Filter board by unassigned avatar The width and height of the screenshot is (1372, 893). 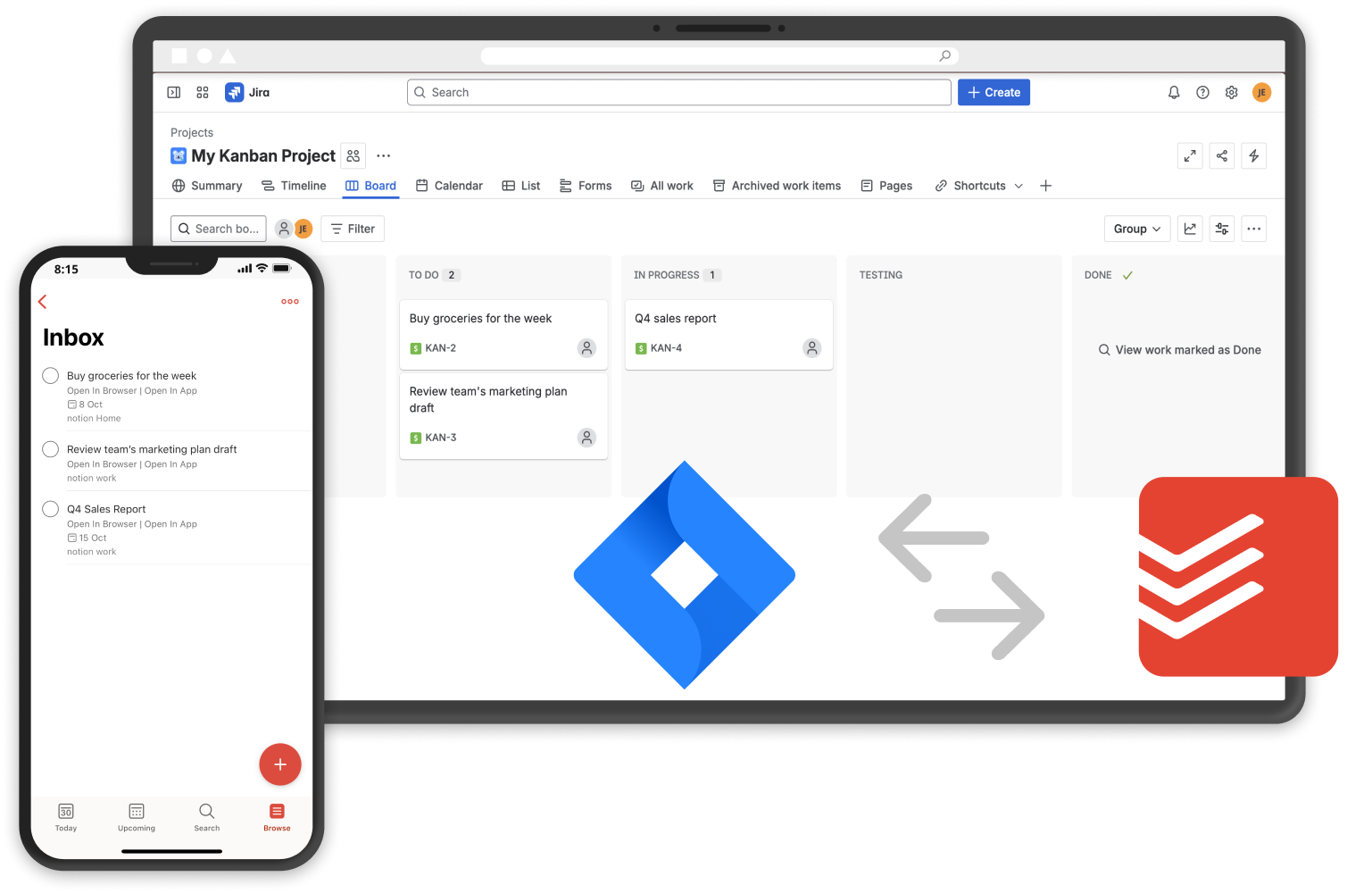284,229
